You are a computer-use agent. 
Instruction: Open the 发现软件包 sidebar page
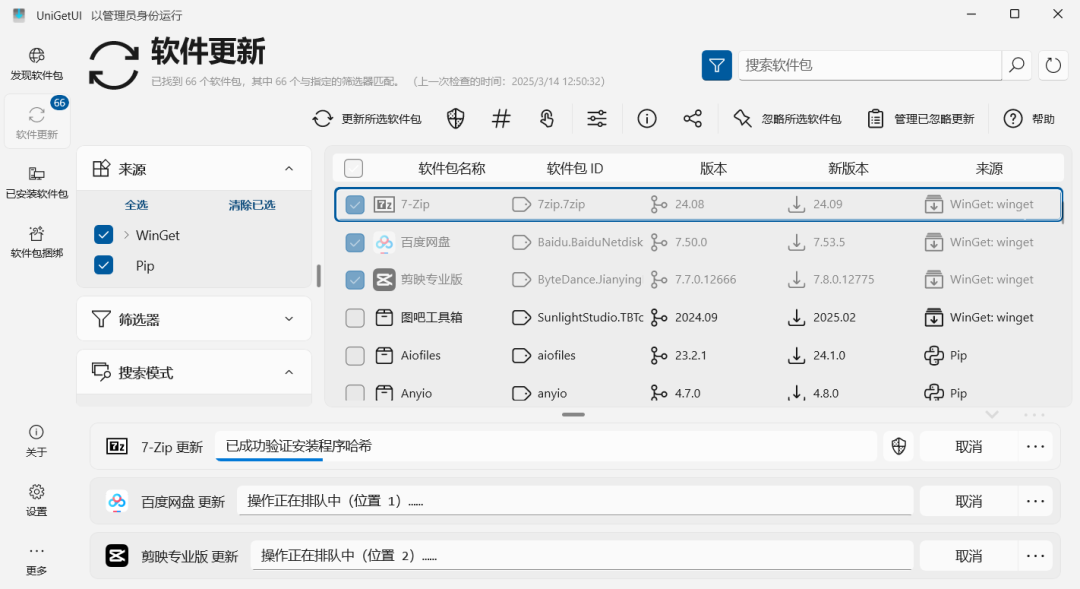tap(37, 63)
